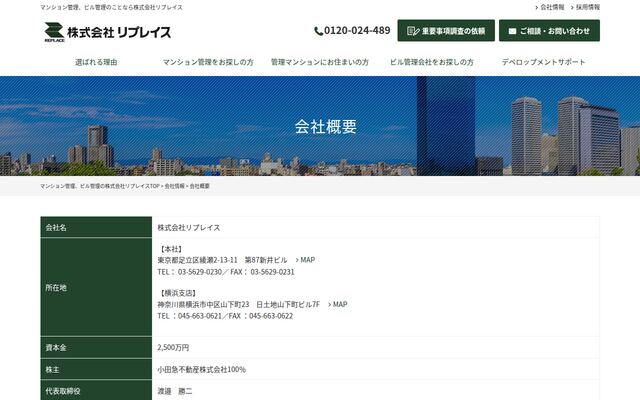Open MAP link for 本社 address
This screenshot has height=400, width=640.
(305, 260)
